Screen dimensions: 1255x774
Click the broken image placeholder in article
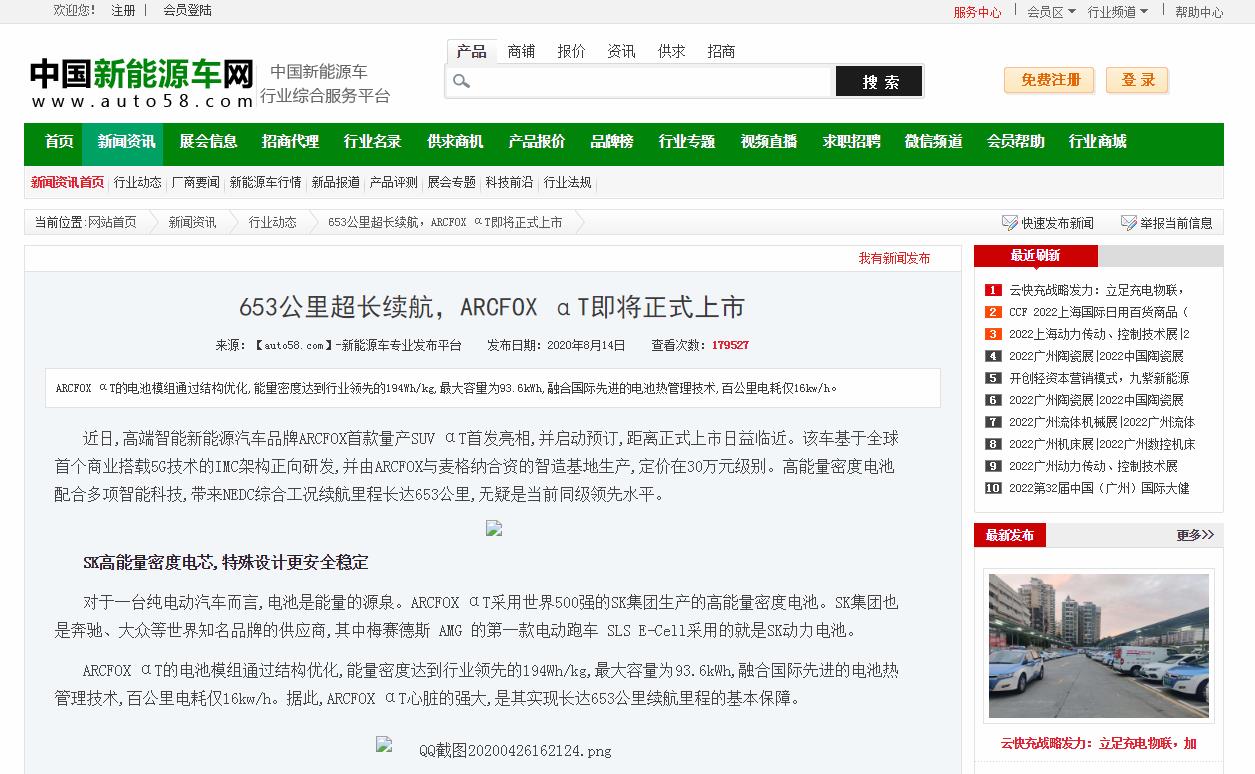[494, 528]
